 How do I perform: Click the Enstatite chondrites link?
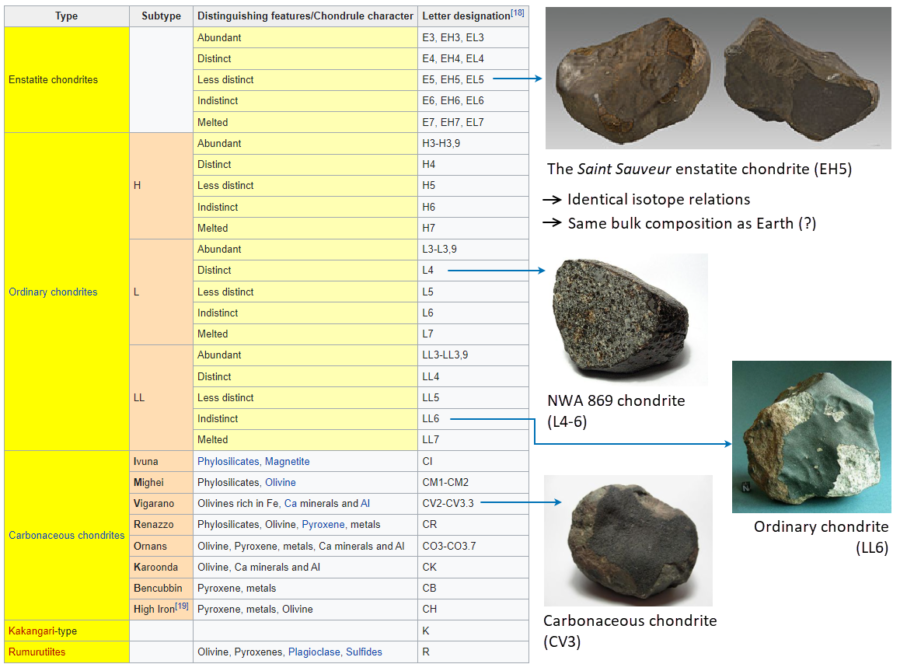pyautogui.click(x=52, y=79)
